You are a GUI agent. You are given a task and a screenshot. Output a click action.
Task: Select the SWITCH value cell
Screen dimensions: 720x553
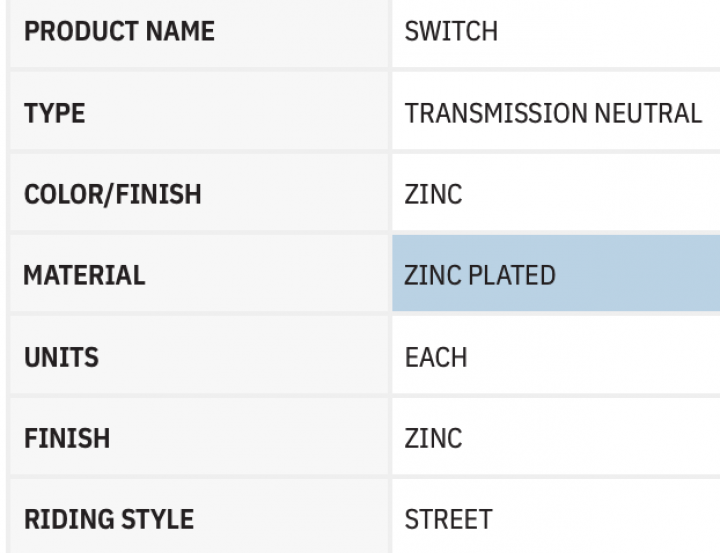click(x=556, y=33)
